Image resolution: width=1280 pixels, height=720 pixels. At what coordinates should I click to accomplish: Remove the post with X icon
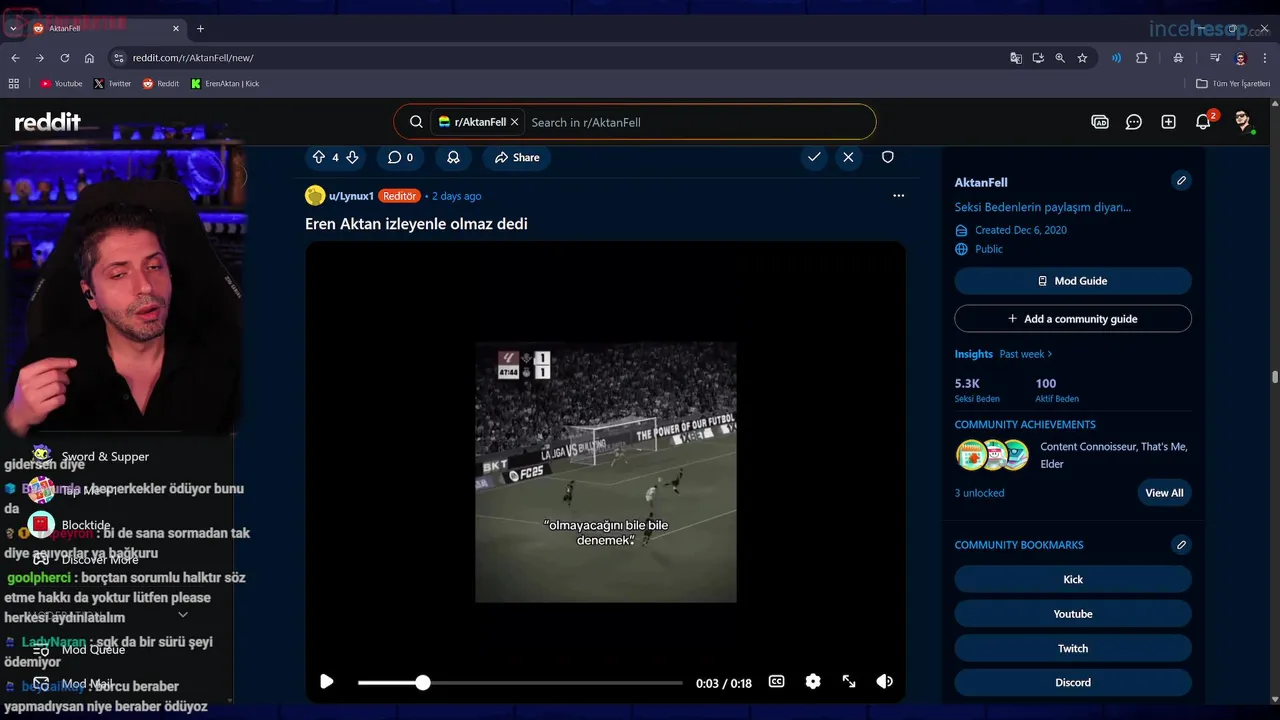pos(848,157)
